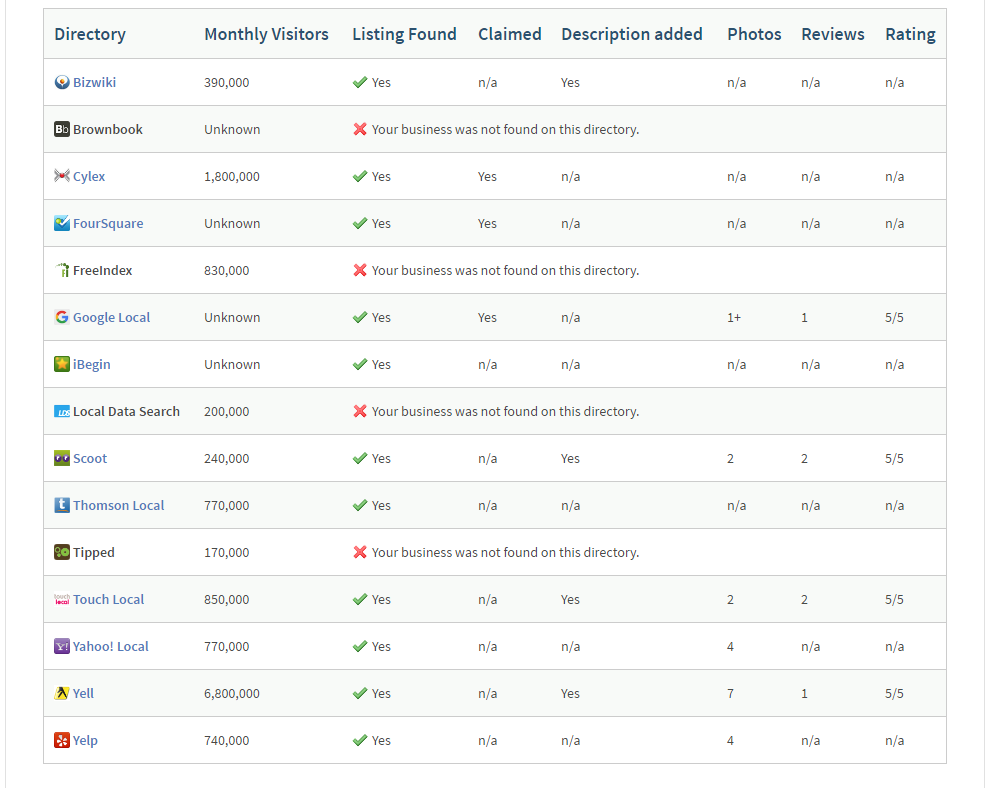The width and height of the screenshot is (991, 788).
Task: Open the Bizwiki directory link
Action: click(94, 82)
